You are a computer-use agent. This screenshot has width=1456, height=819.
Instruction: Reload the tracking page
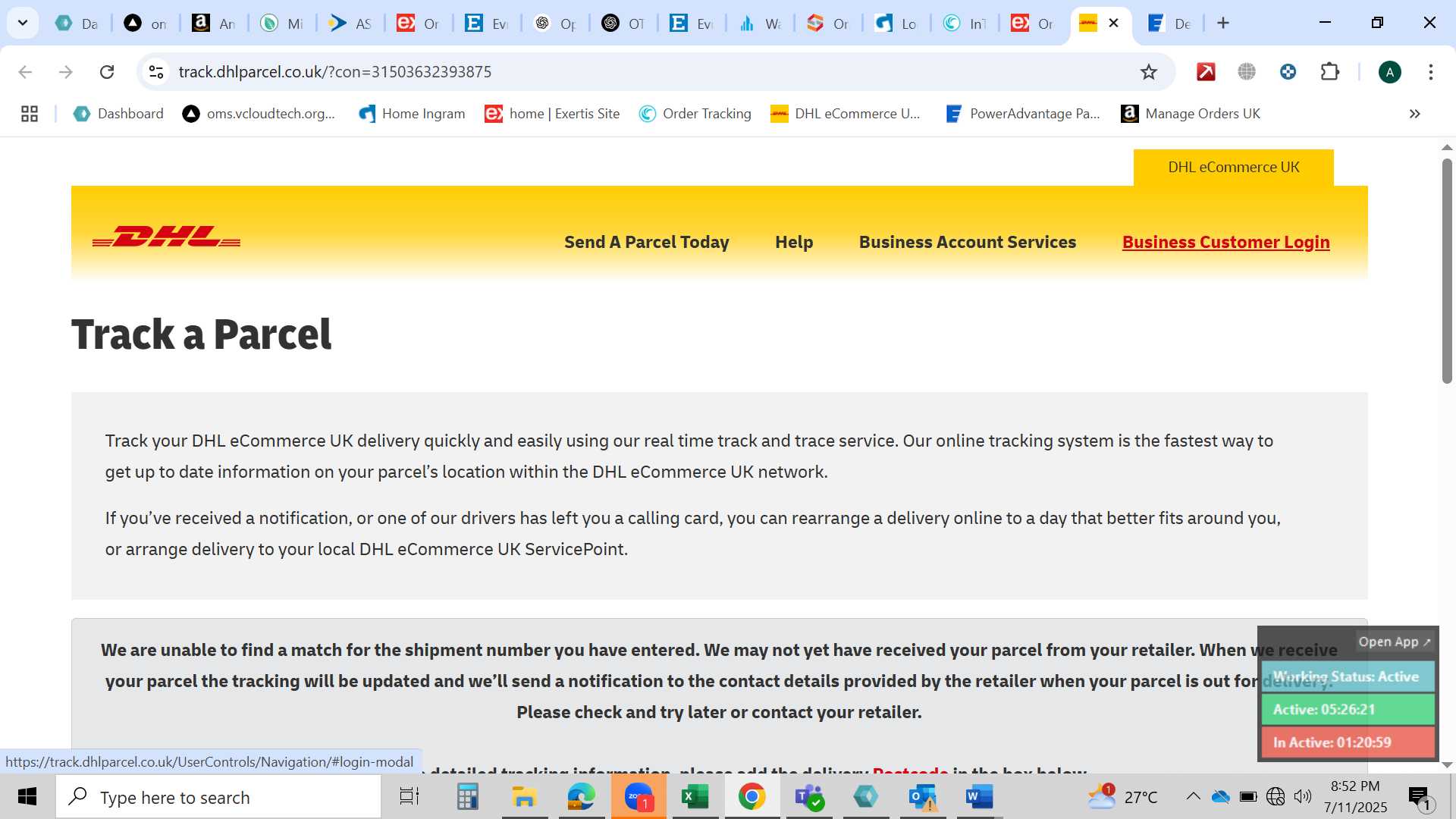point(107,72)
